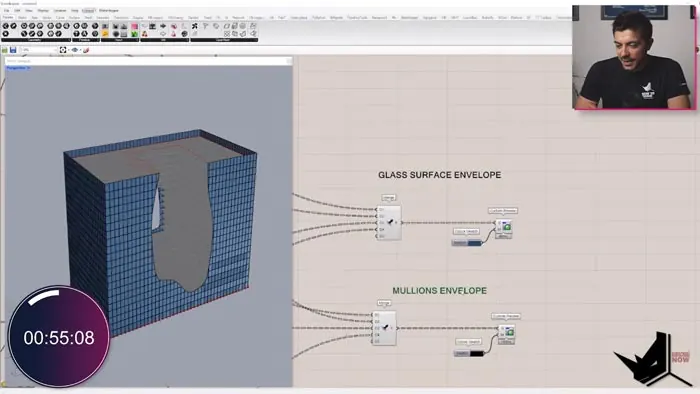
Task: Click the Custom Preview label in mullions group
Action: click(x=506, y=316)
